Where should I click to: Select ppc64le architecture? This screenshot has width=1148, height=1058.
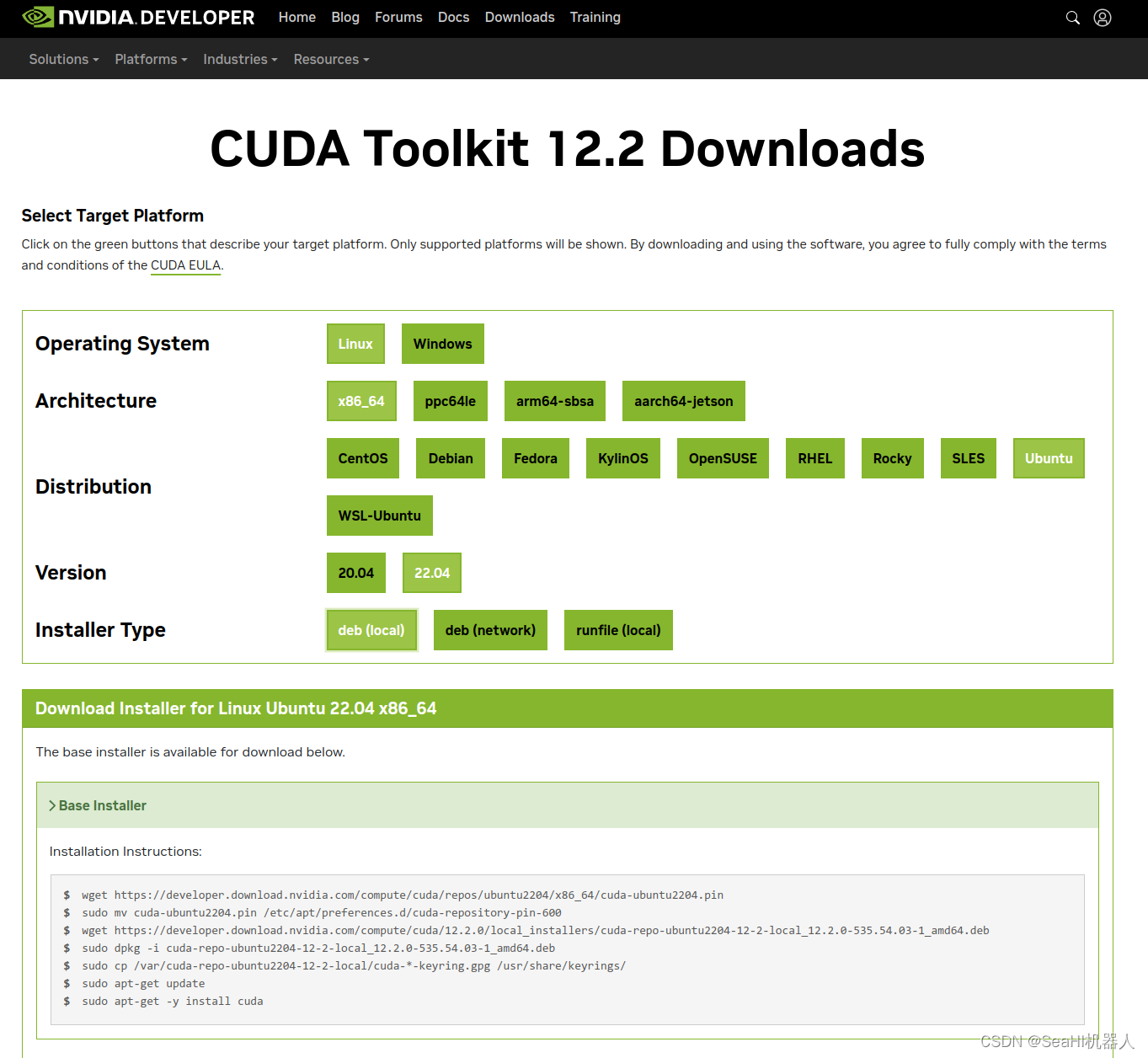(451, 401)
